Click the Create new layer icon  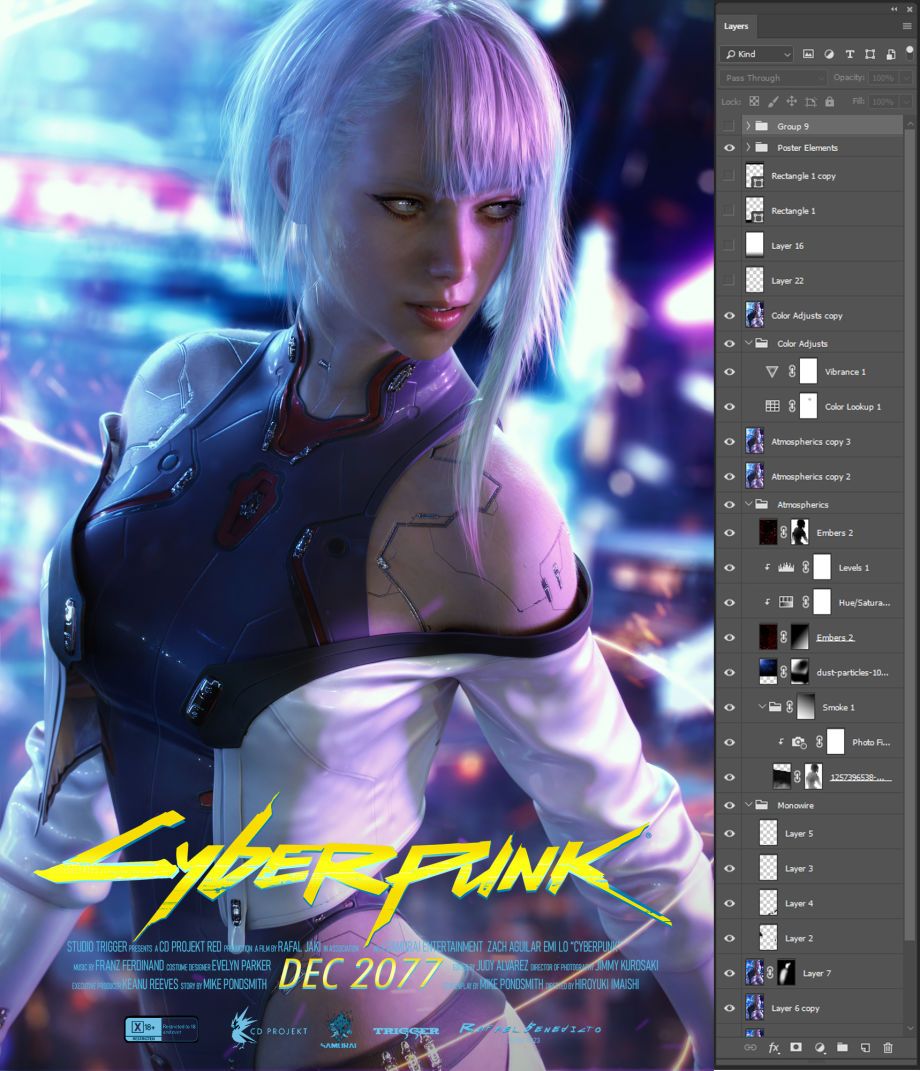(x=865, y=1047)
